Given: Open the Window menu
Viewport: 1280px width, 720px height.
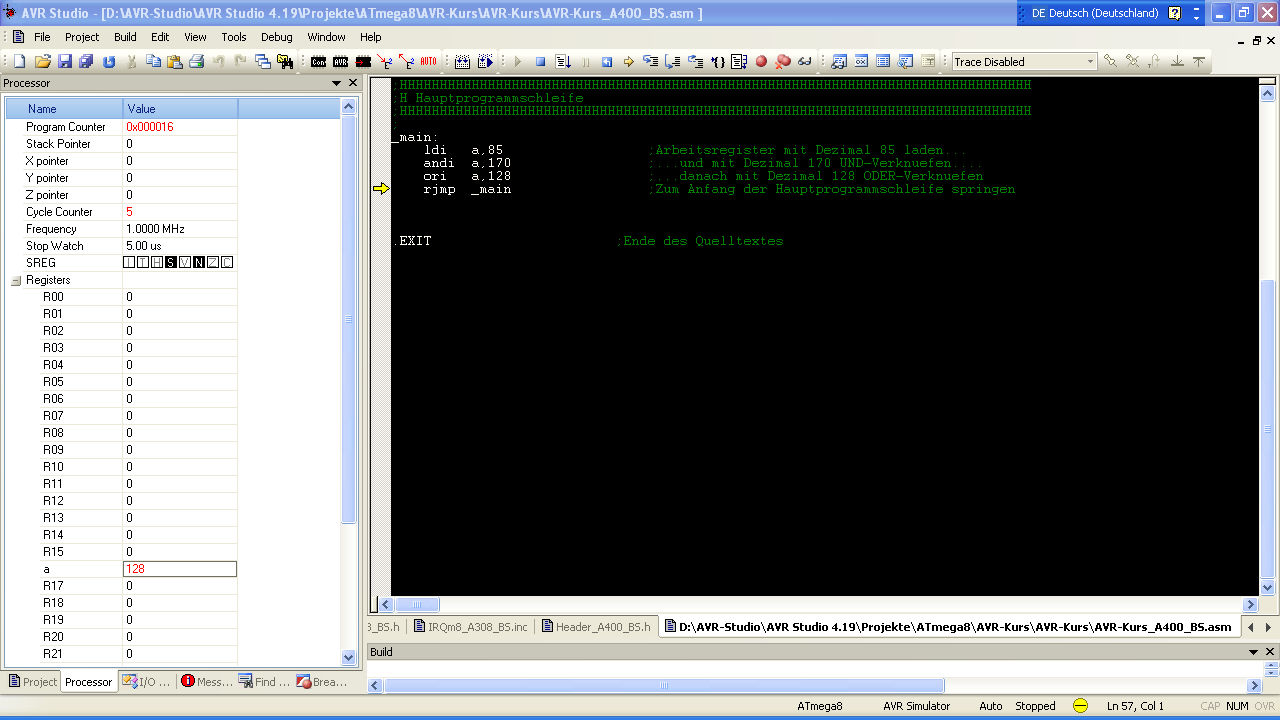Looking at the screenshot, I should coord(326,37).
